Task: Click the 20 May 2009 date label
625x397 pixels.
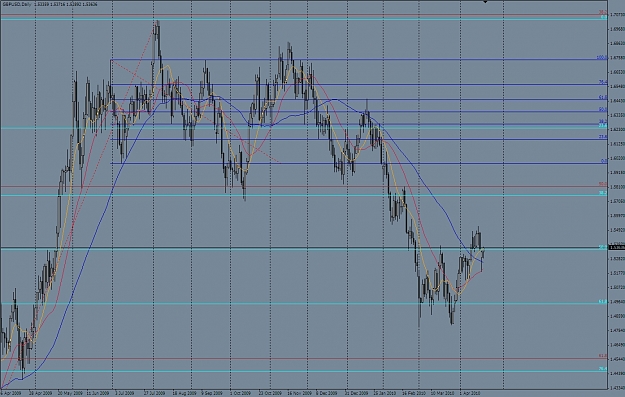Action: click(x=71, y=393)
